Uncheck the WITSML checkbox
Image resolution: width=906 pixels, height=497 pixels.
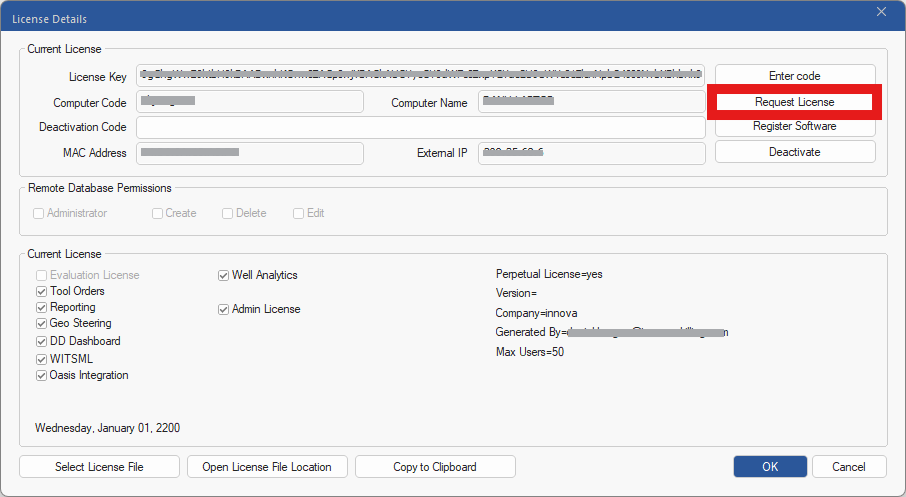pos(42,359)
